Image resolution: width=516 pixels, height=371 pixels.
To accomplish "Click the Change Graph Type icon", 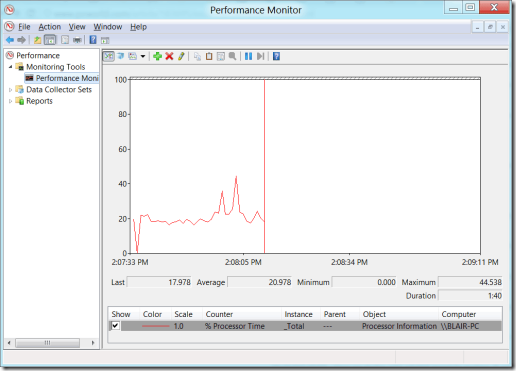I will coord(133,56).
